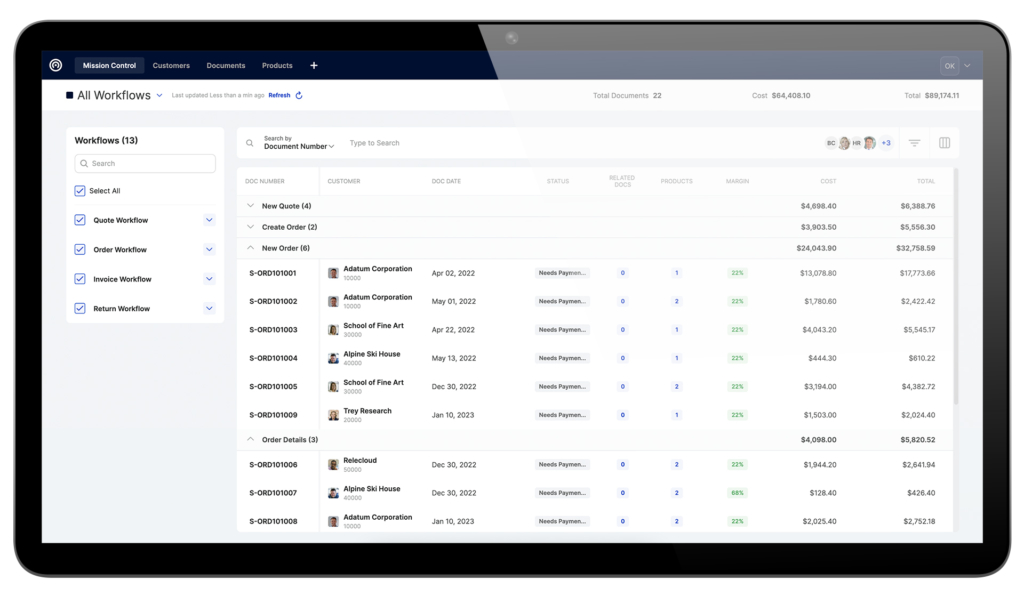Click products count badge for S-ORD101002

click(677, 302)
